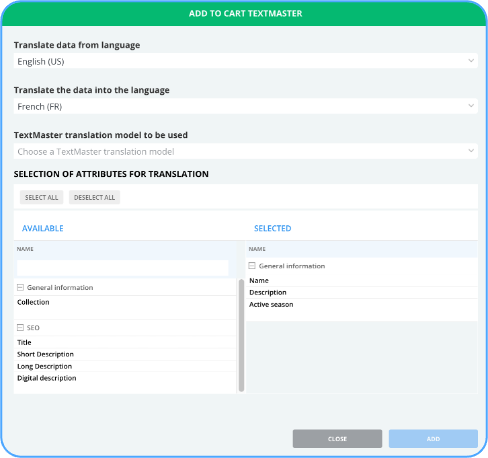Select Name in the Selected list

point(259,280)
